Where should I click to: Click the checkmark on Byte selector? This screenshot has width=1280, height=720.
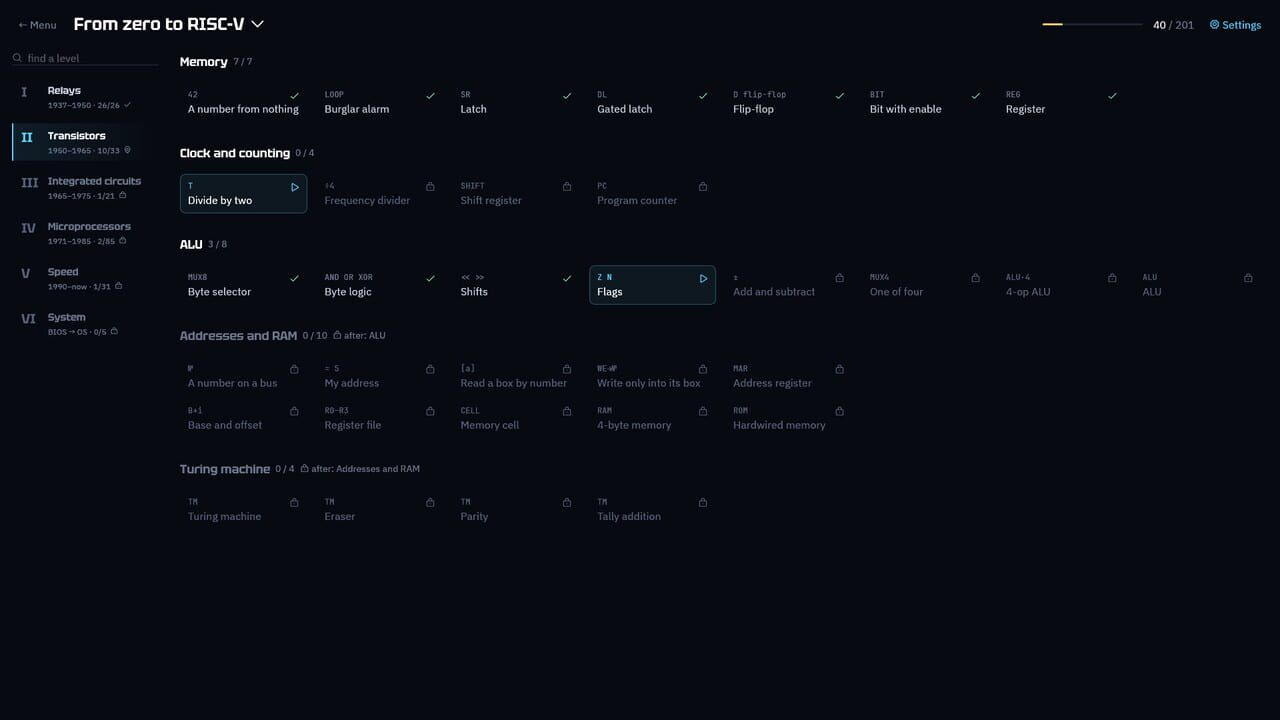pos(294,278)
